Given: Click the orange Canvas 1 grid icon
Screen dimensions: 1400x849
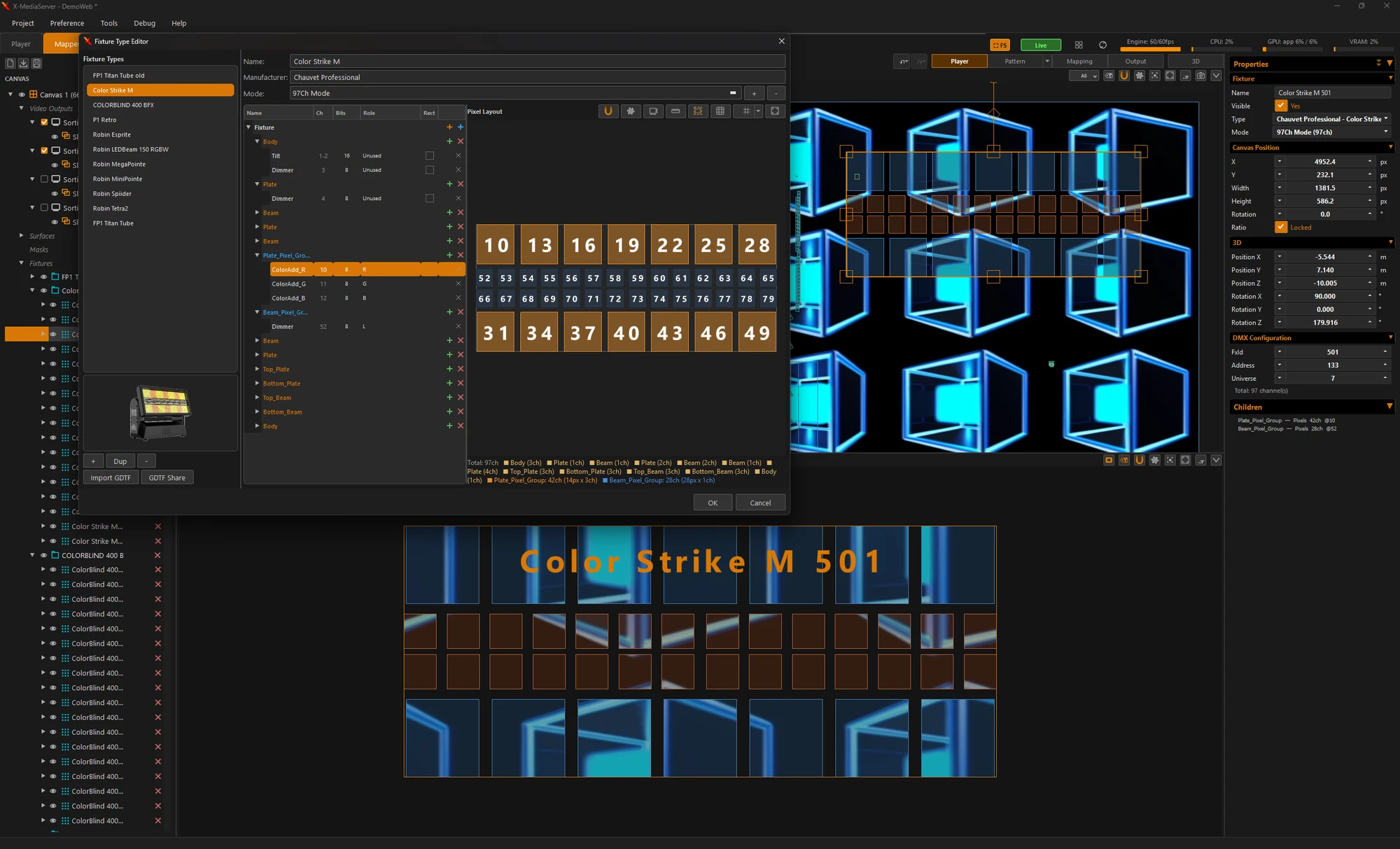Looking at the screenshot, I should pyautogui.click(x=33, y=94).
